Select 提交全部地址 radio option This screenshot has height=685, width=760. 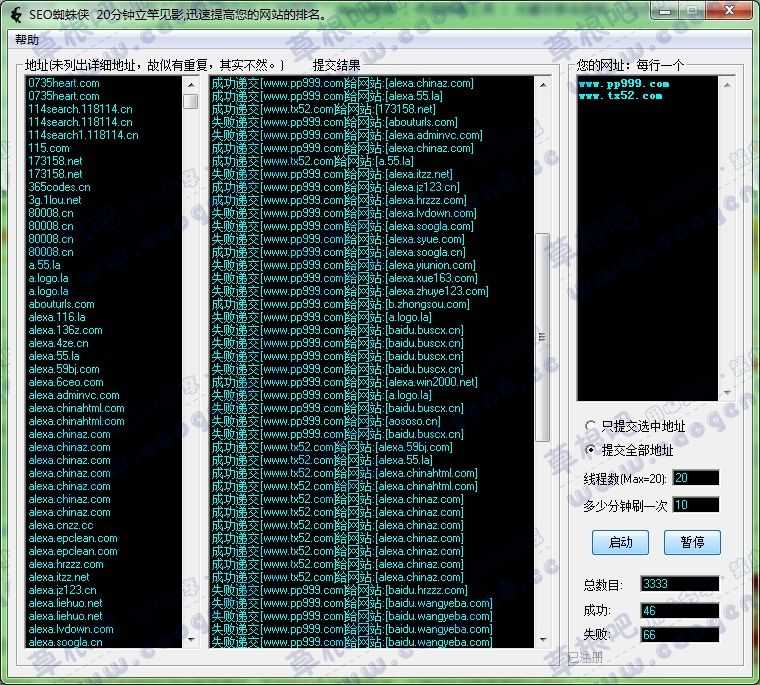(629, 450)
